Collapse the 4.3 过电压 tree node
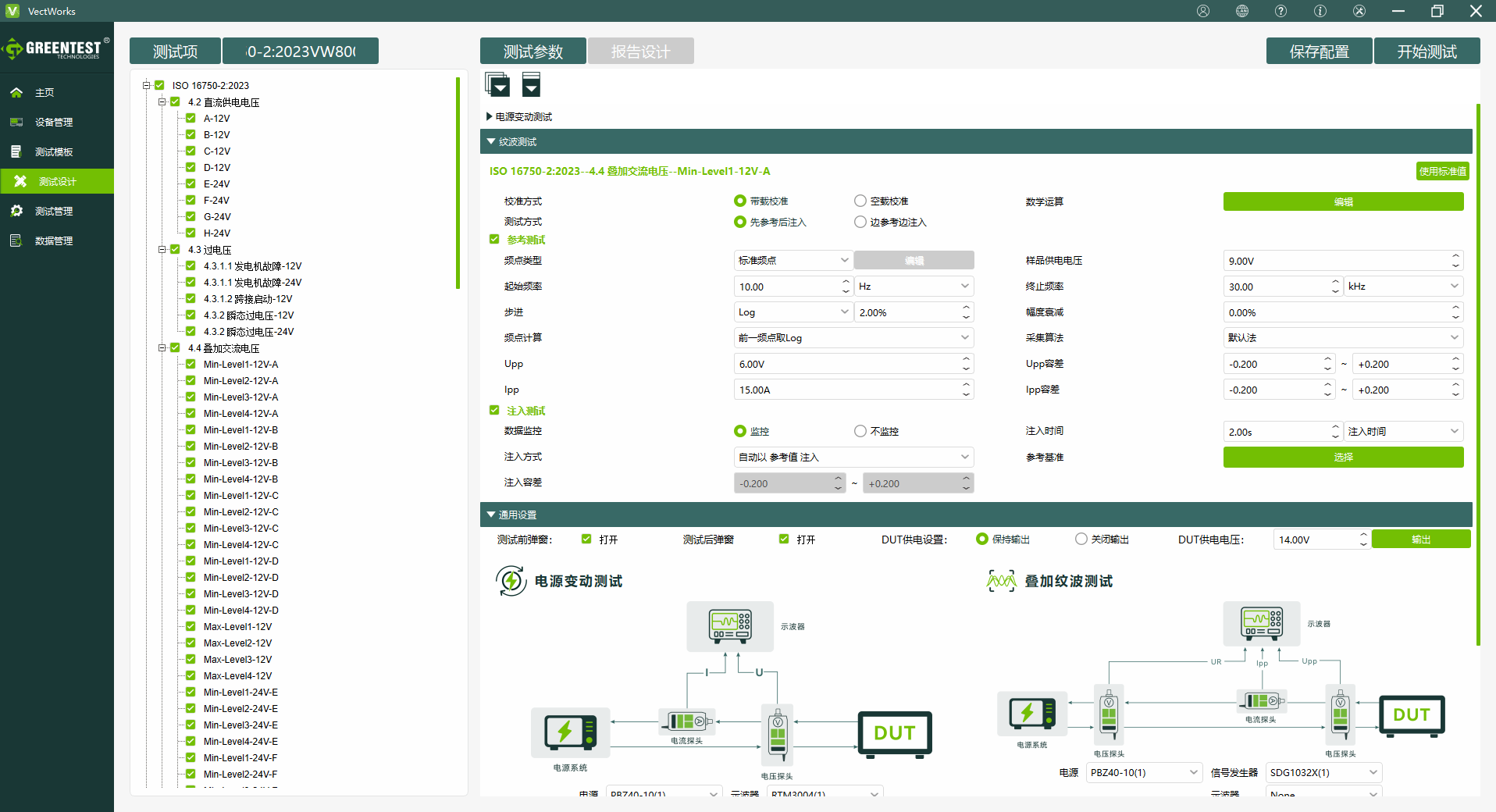 tap(162, 250)
